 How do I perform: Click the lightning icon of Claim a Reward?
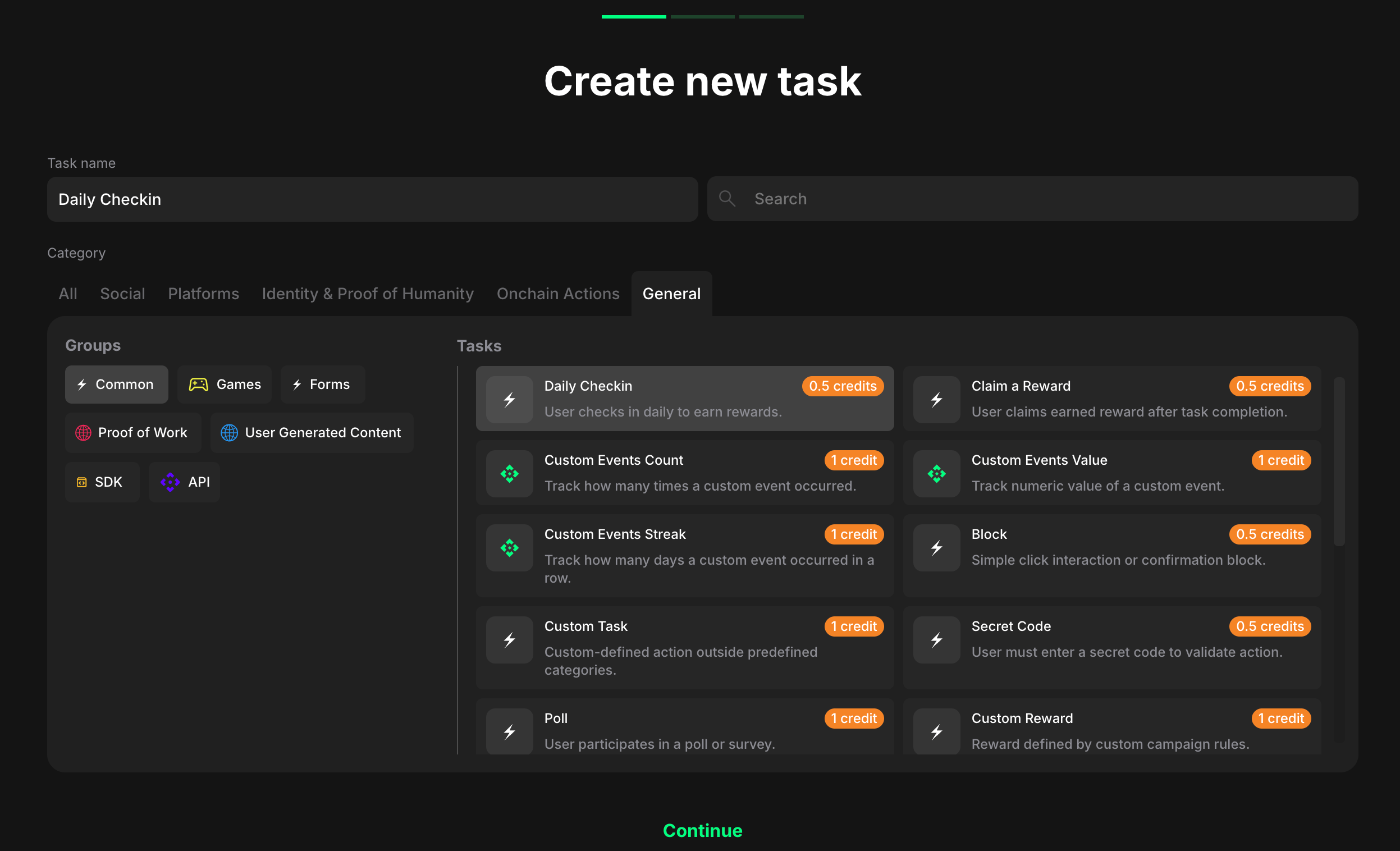click(936, 399)
